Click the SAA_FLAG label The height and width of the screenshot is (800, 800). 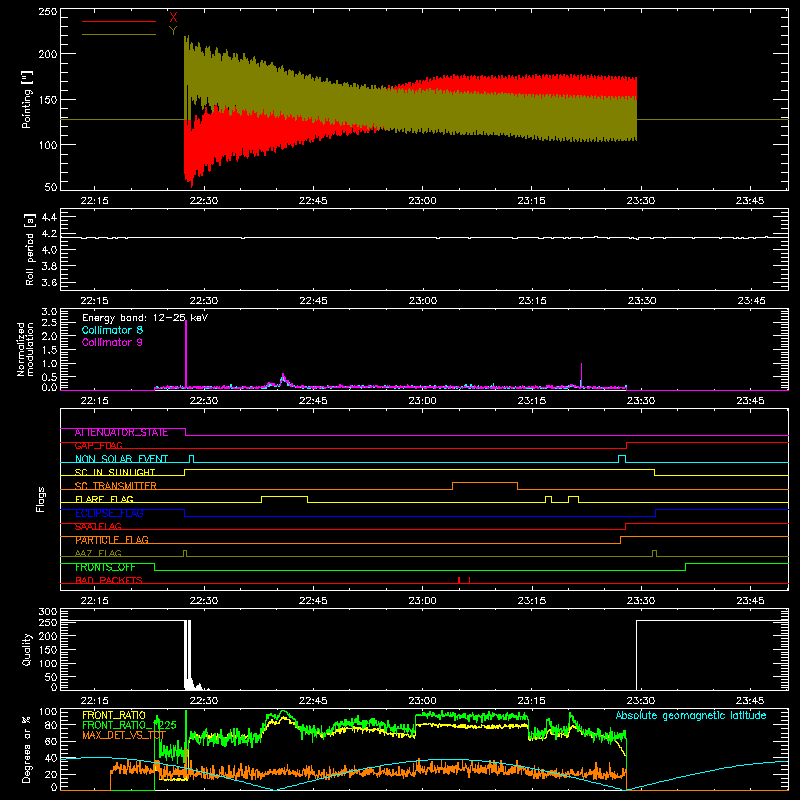[x=98, y=527]
